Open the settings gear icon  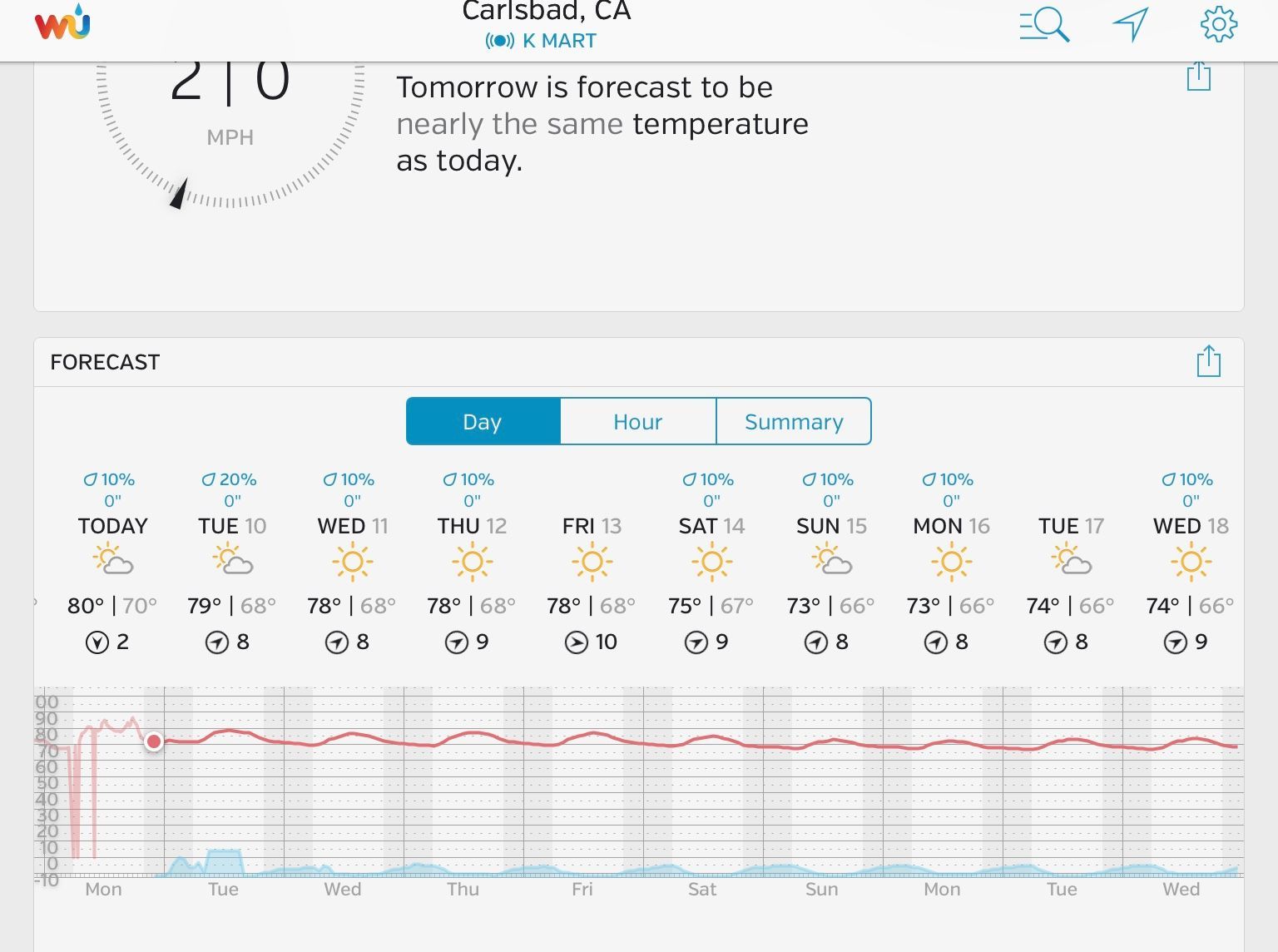point(1219,23)
